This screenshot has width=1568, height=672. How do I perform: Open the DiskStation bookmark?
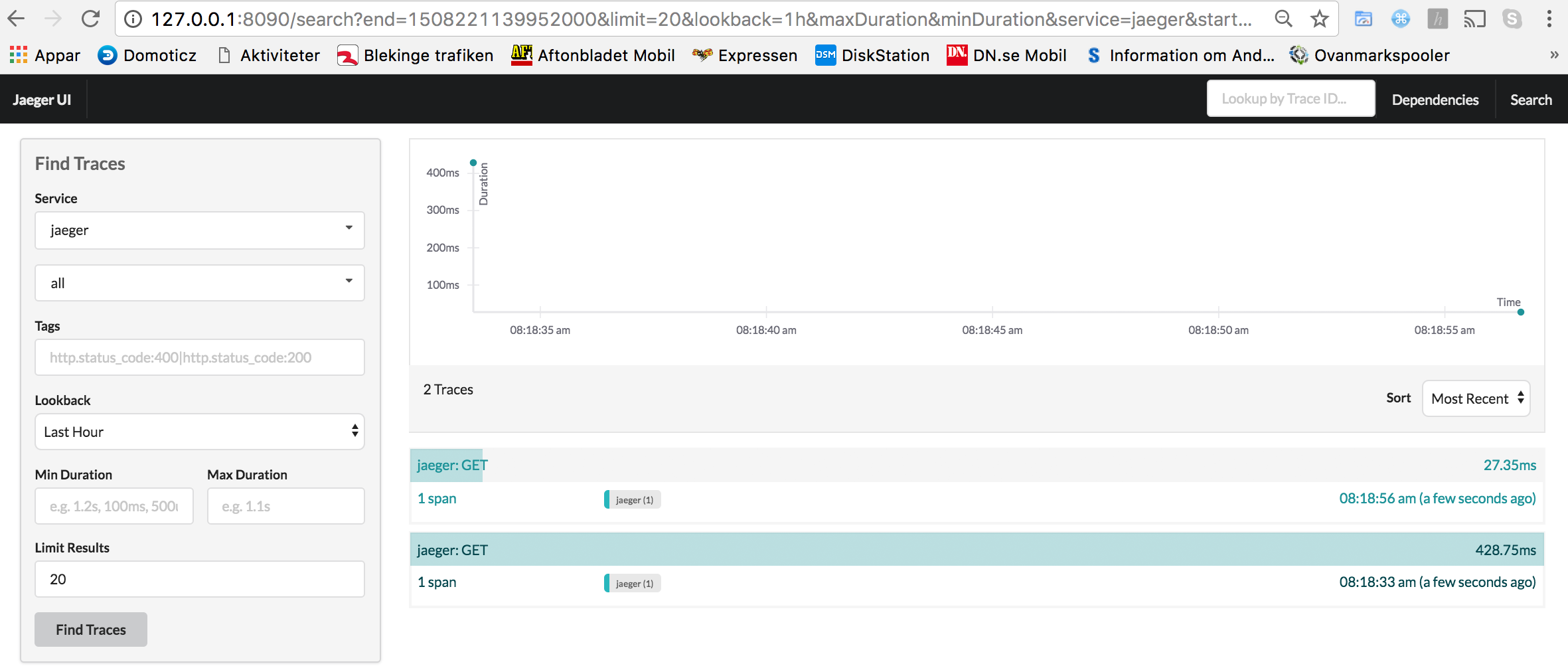click(x=872, y=55)
